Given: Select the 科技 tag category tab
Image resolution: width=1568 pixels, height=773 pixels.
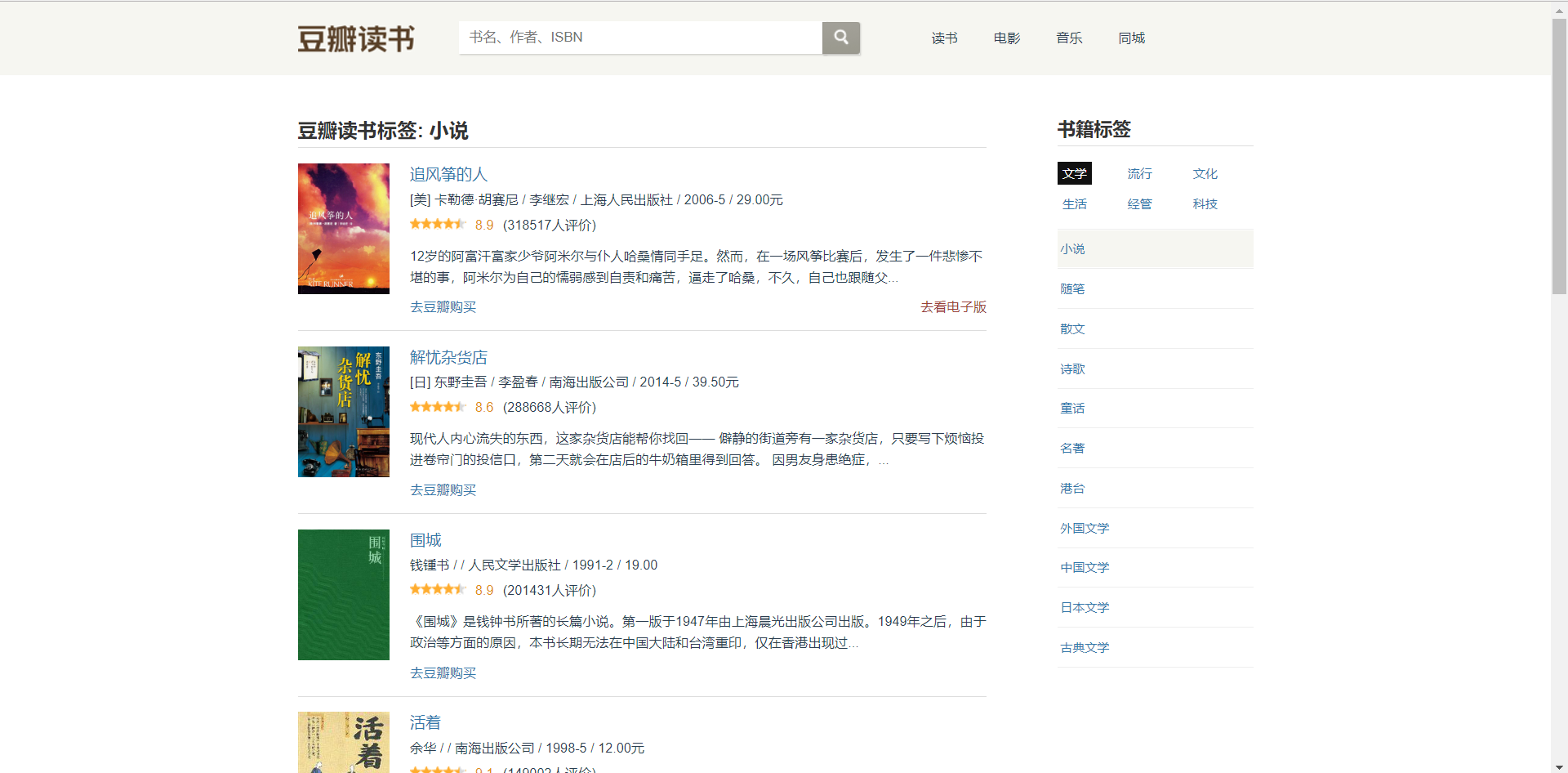Looking at the screenshot, I should 1205,203.
